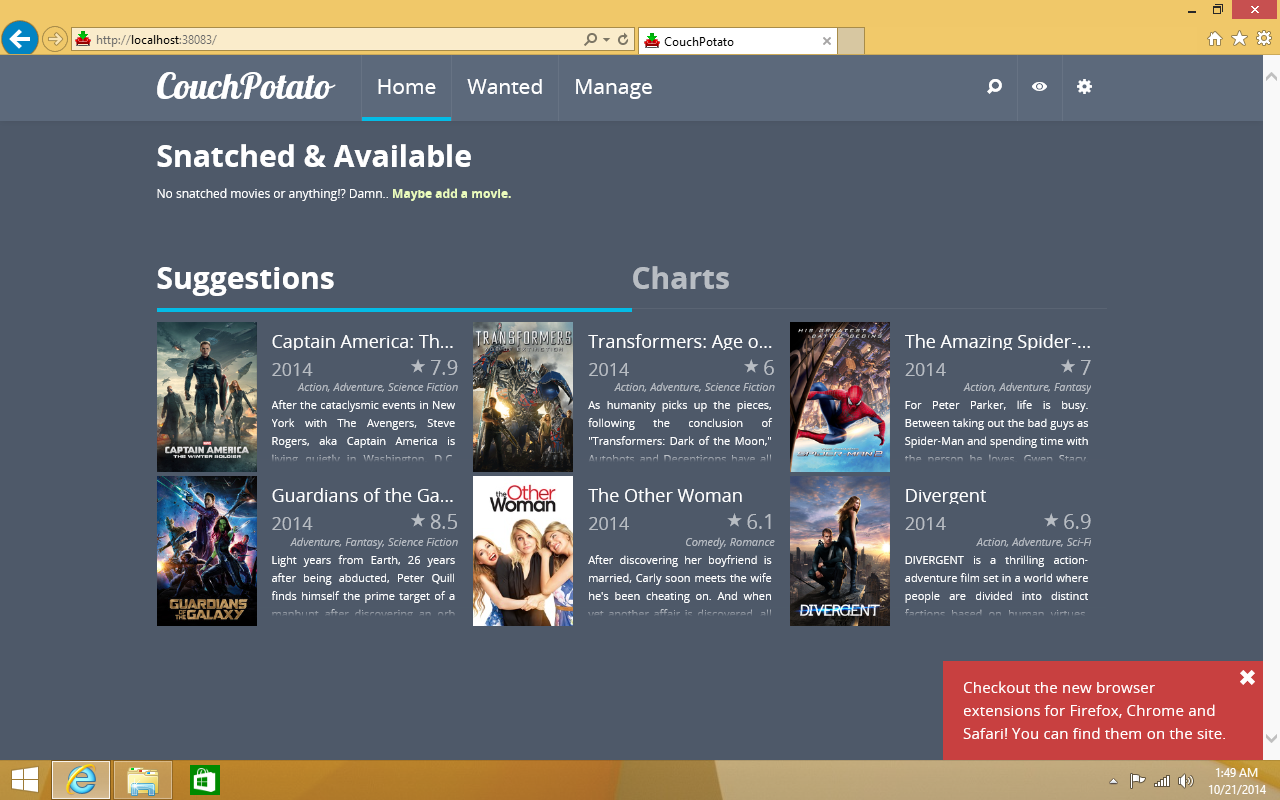The image size is (1280, 800).
Task: Click the 6.9 star rating
Action: tap(1068, 521)
